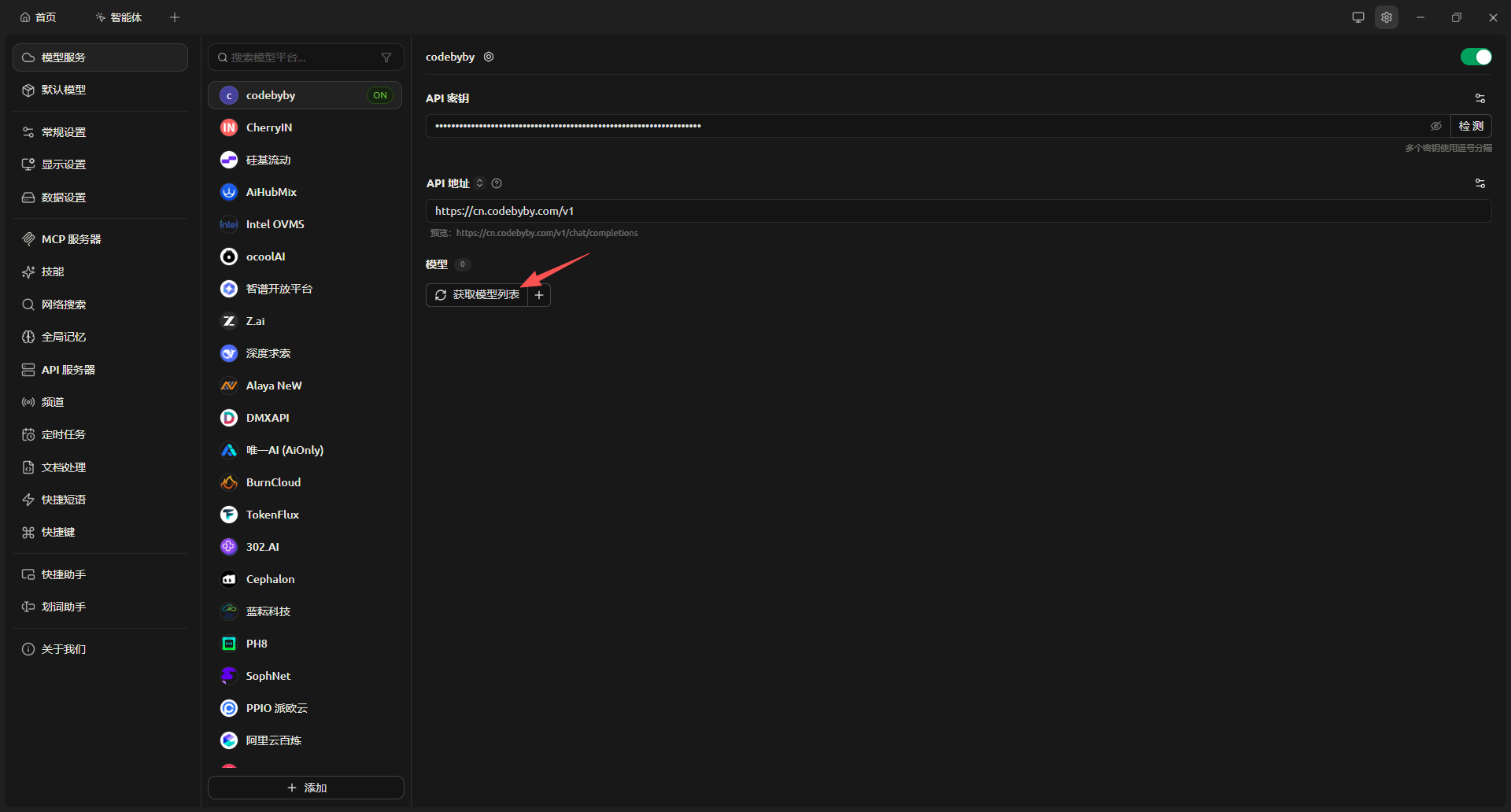Open API key list settings icon
The height and width of the screenshot is (812, 1511).
point(1480,98)
